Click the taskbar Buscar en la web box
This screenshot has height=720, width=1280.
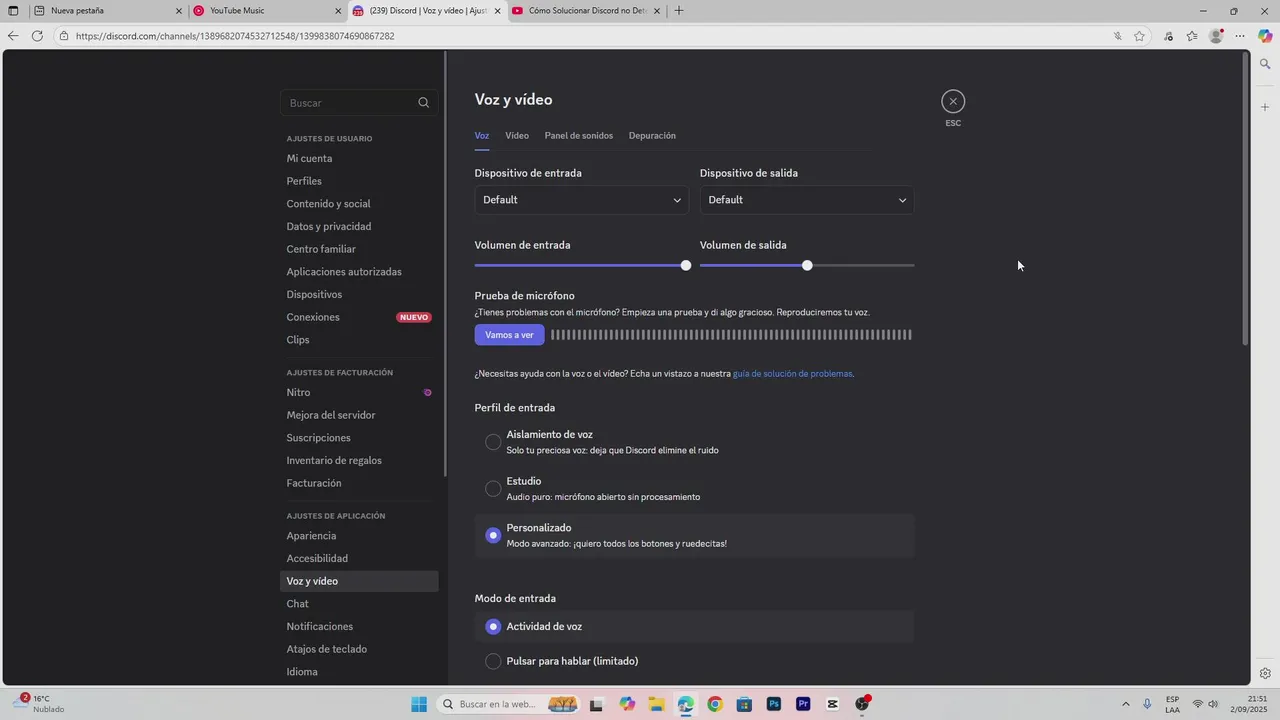click(509, 704)
